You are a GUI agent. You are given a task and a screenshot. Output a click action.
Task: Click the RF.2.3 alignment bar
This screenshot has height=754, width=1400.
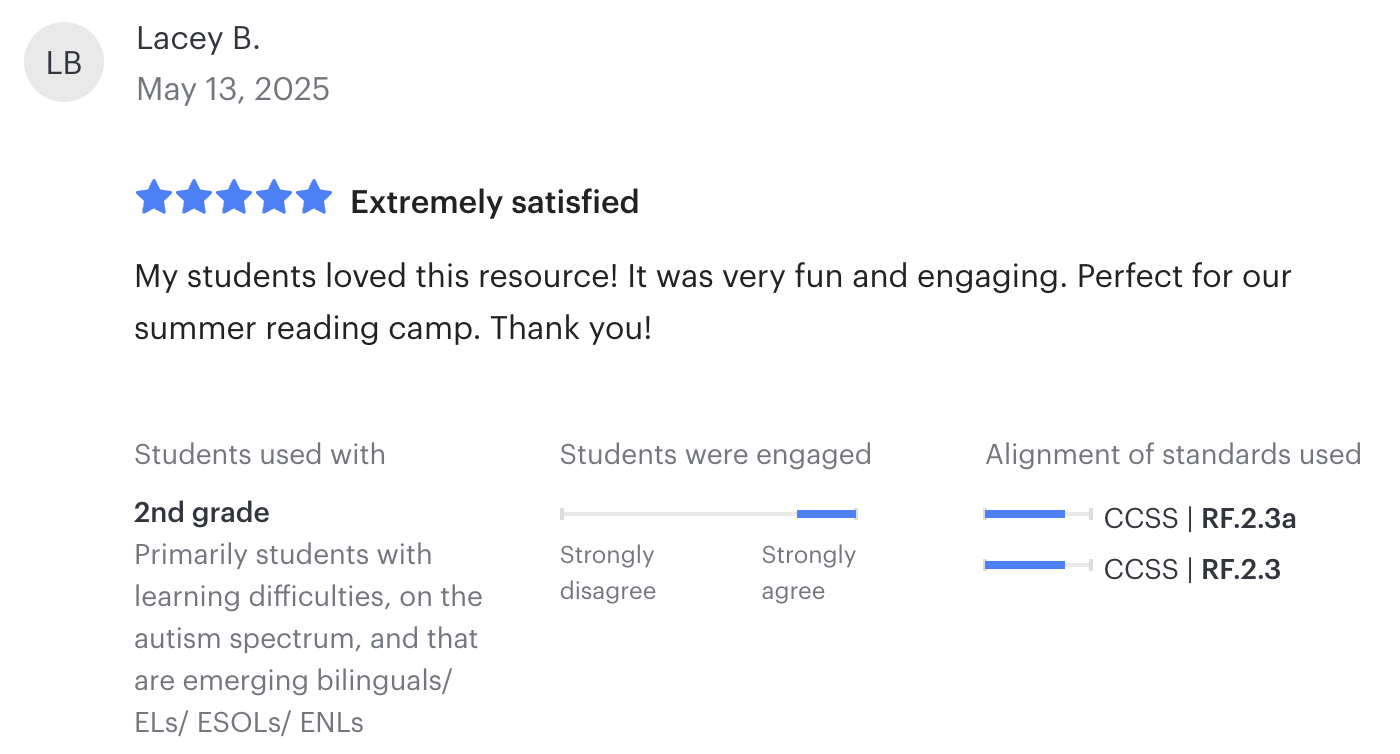[x=1038, y=565]
